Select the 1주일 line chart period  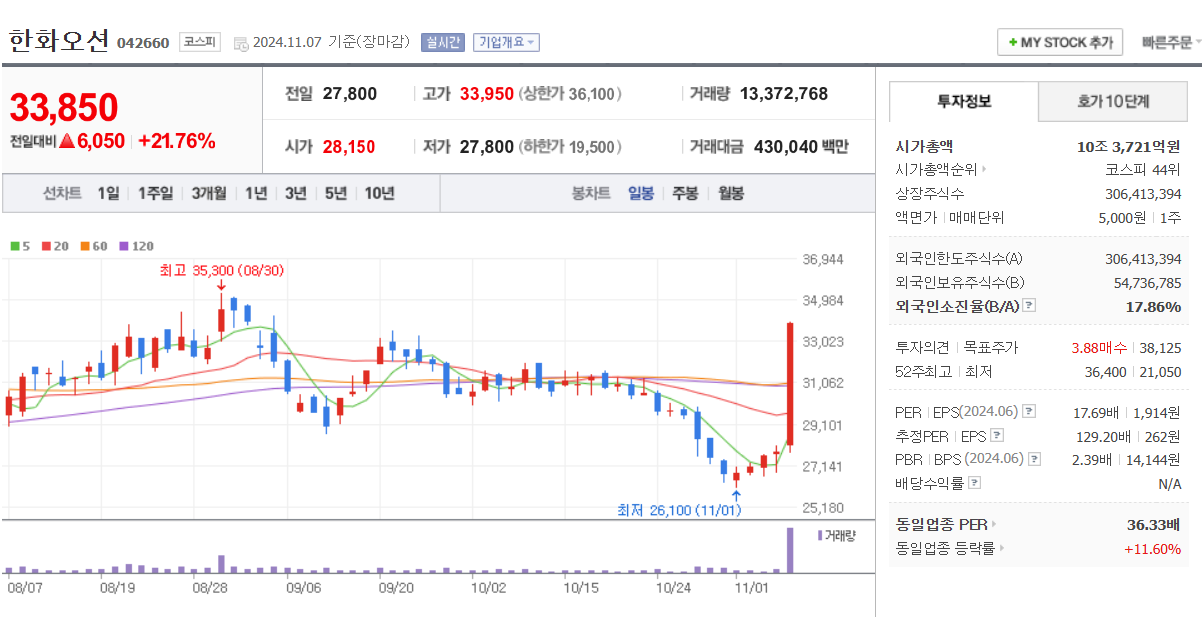pyautogui.click(x=155, y=193)
